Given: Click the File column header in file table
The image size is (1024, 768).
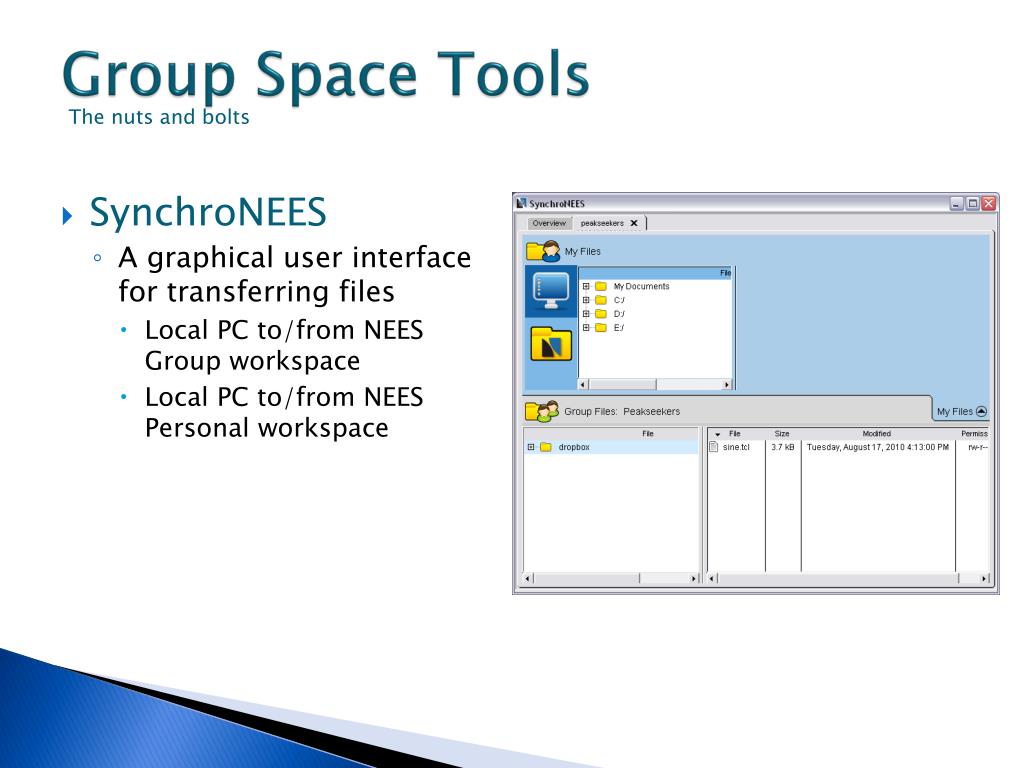Looking at the screenshot, I should click(x=735, y=434).
